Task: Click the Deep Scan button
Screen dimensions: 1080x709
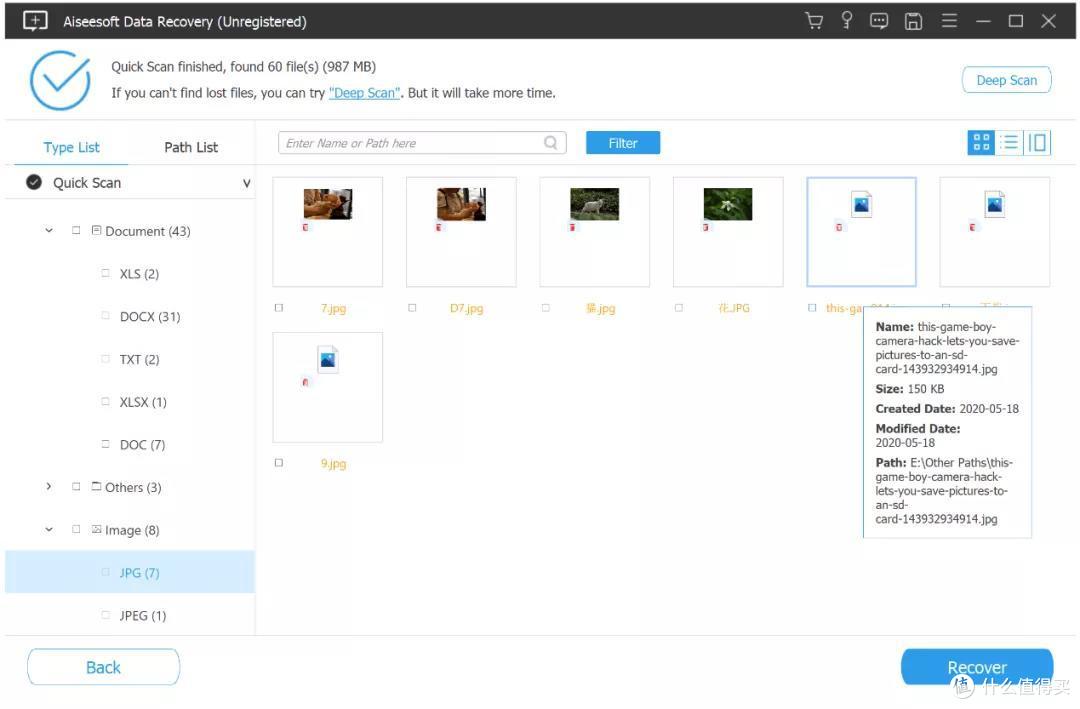Action: point(1006,80)
